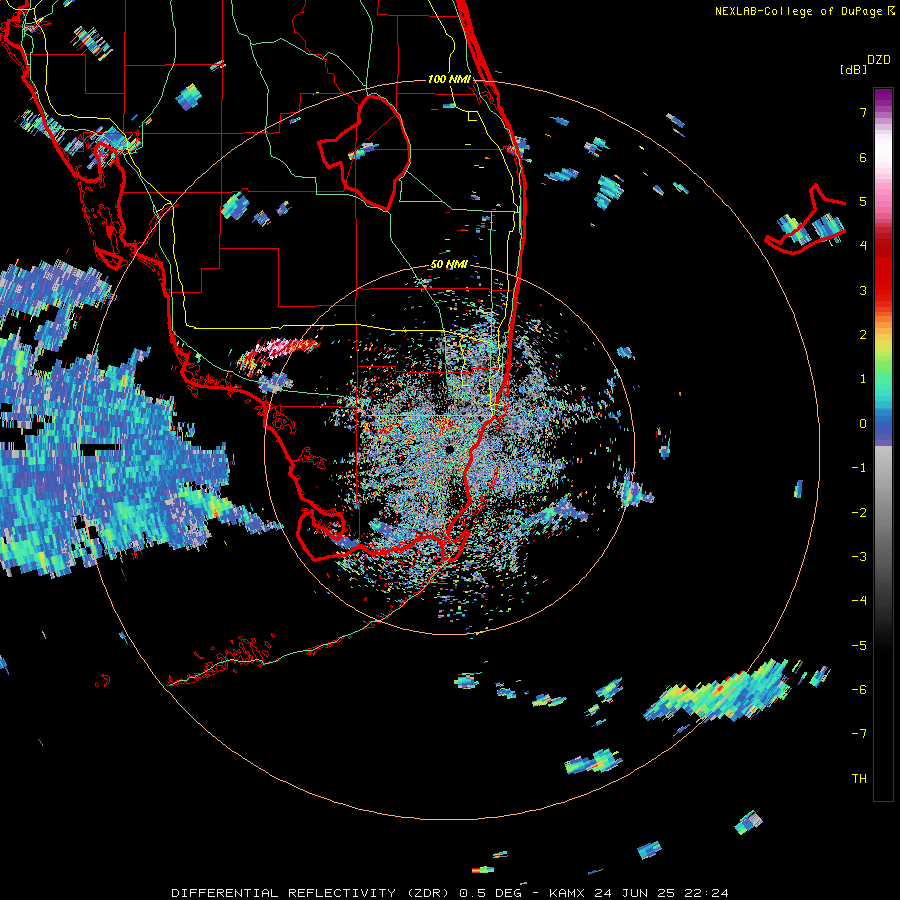Click the 5 value on color scale

coord(863,201)
